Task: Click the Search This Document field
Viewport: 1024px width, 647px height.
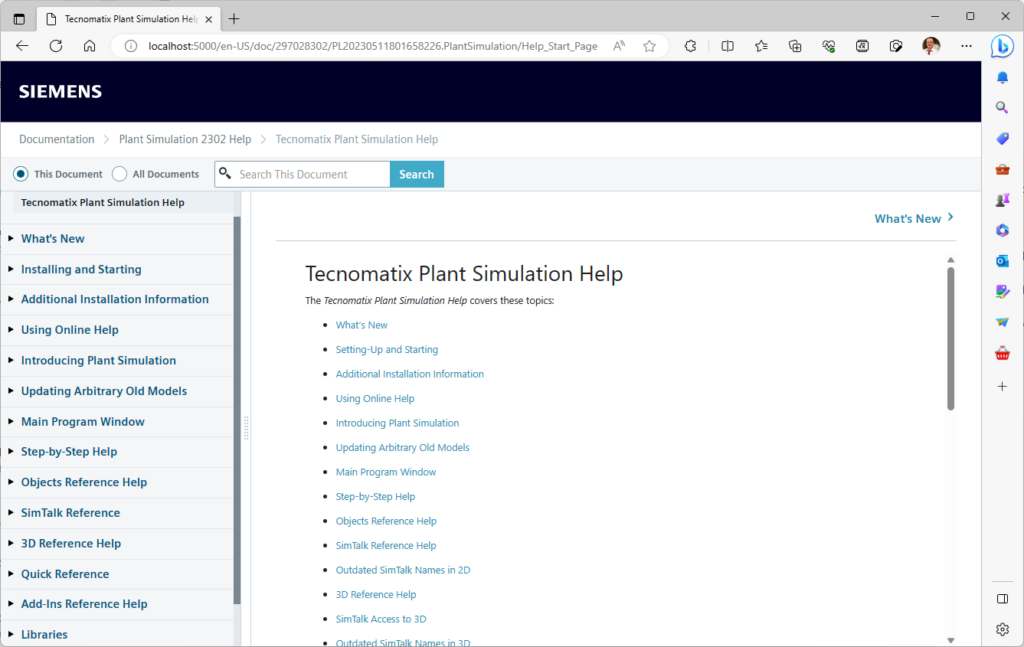Action: 310,174
